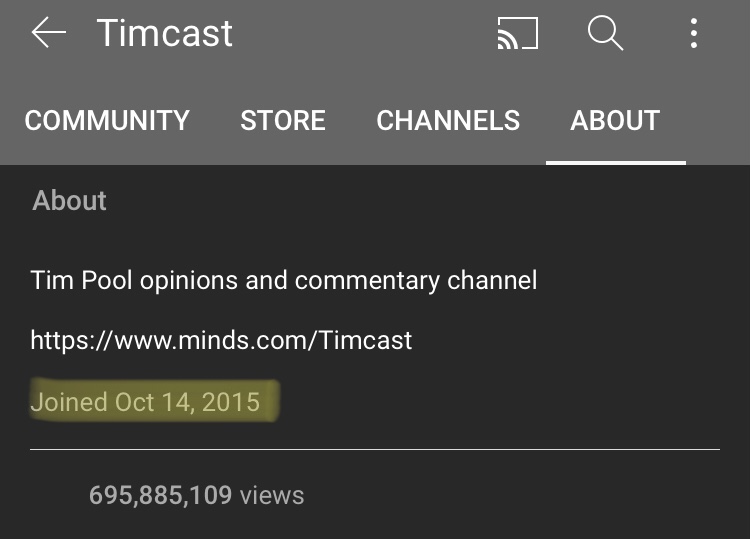The height and width of the screenshot is (539, 750).
Task: Open the Cast to device icon
Action: pyautogui.click(x=518, y=33)
